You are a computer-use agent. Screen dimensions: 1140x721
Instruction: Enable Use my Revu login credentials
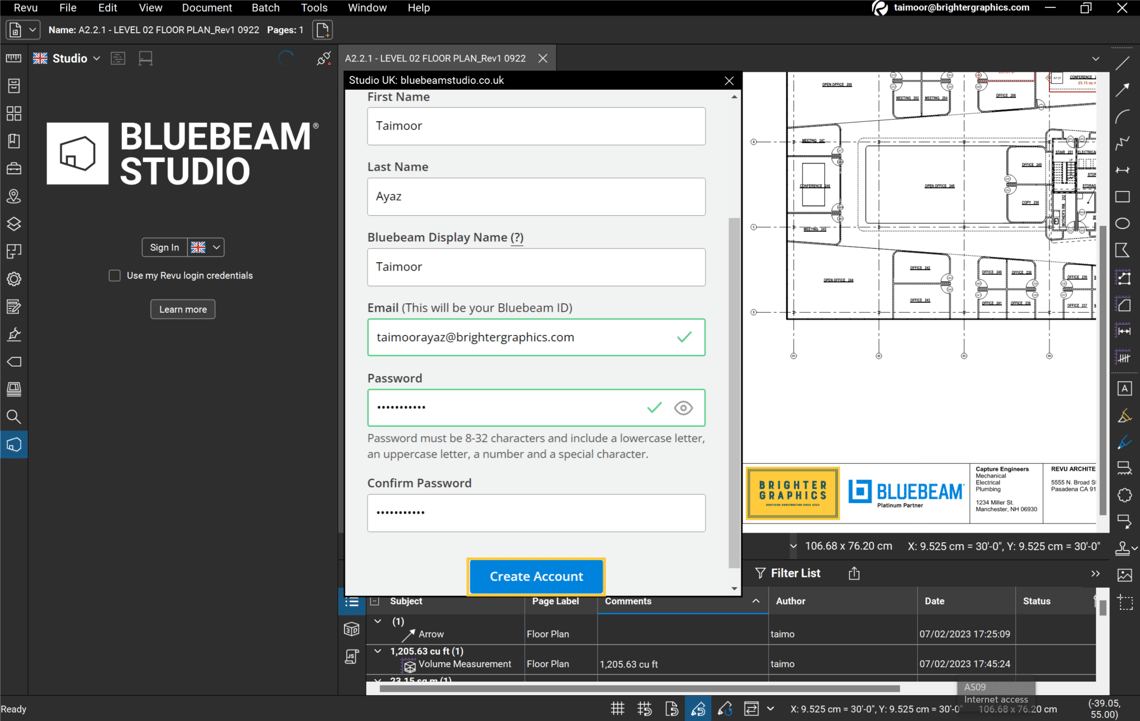(114, 275)
